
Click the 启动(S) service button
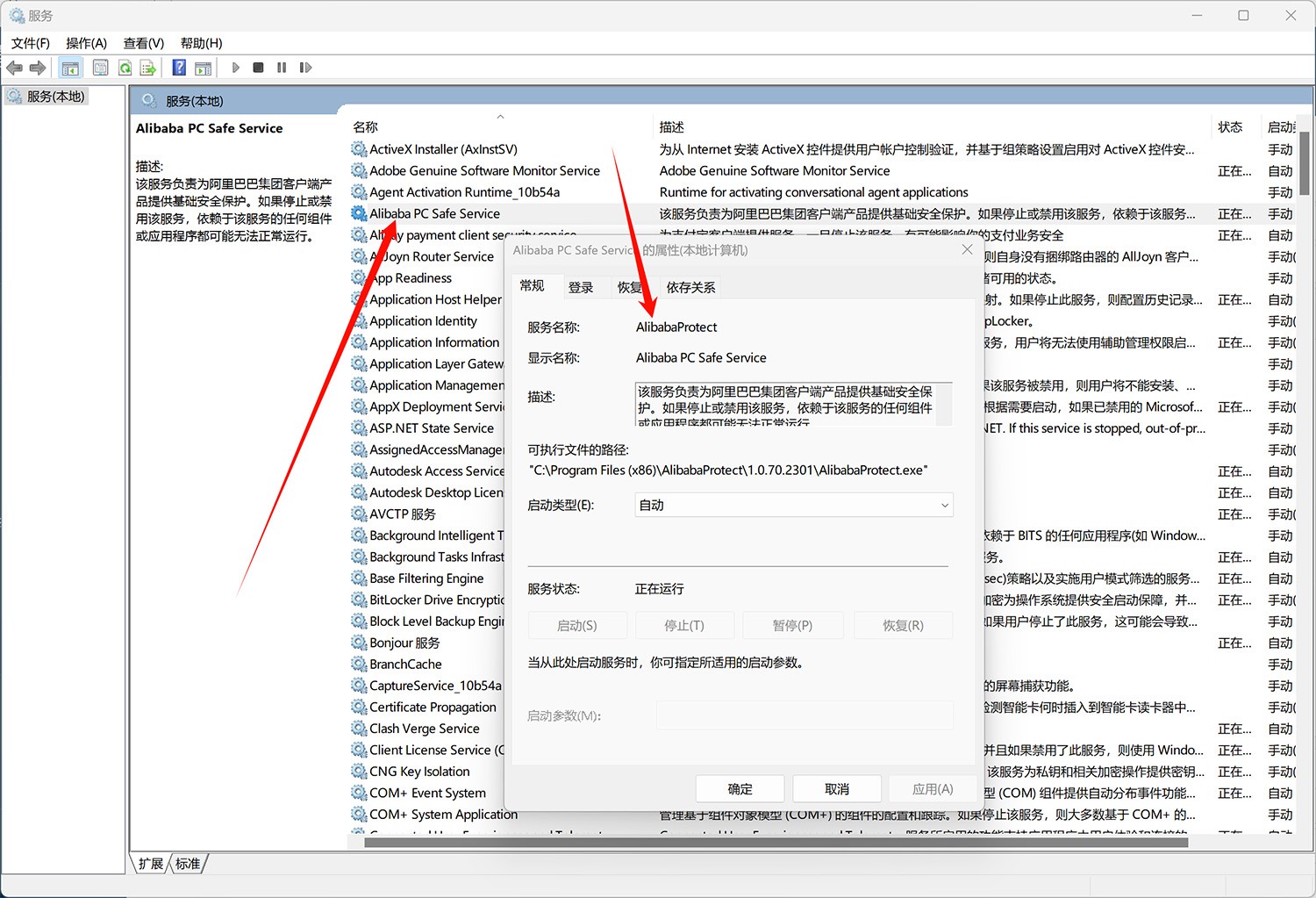(x=577, y=625)
